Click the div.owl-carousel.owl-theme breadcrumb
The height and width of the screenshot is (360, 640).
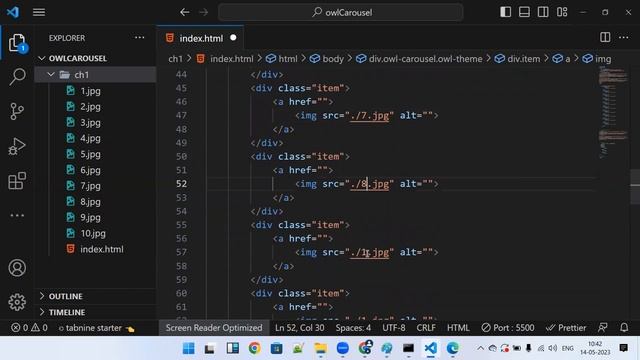pos(419,59)
